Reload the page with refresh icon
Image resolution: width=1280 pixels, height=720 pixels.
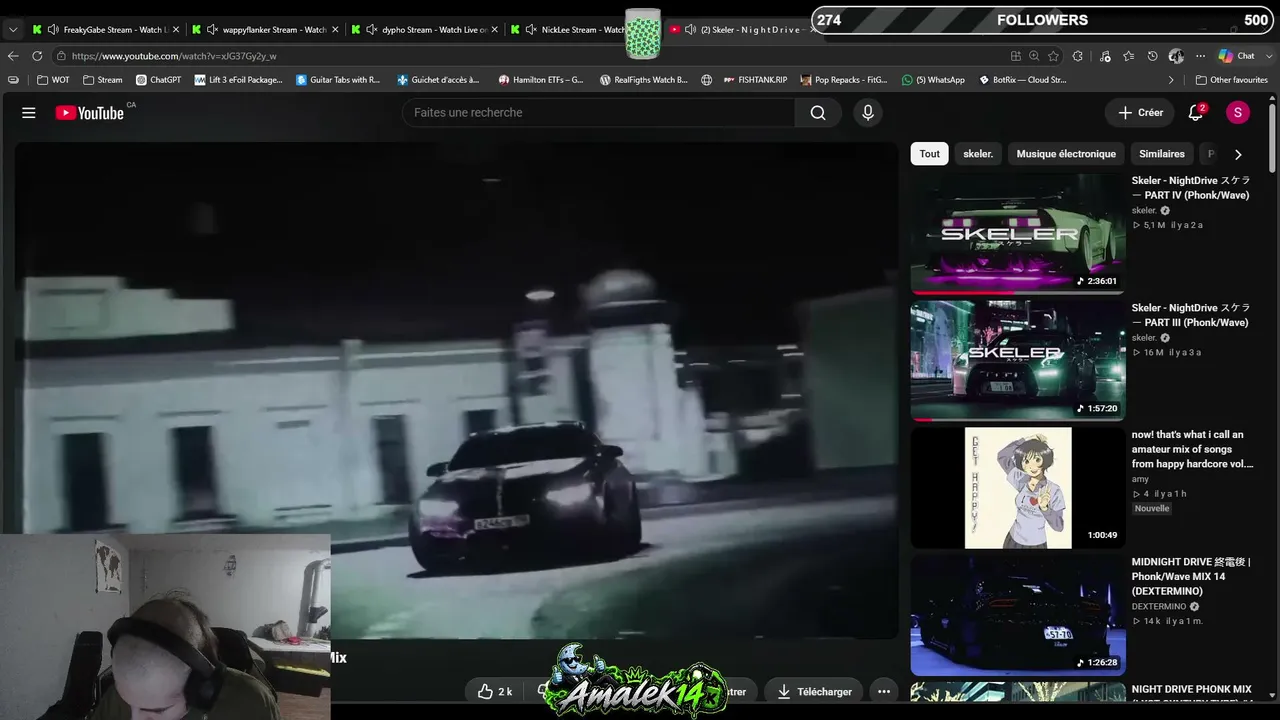37,56
